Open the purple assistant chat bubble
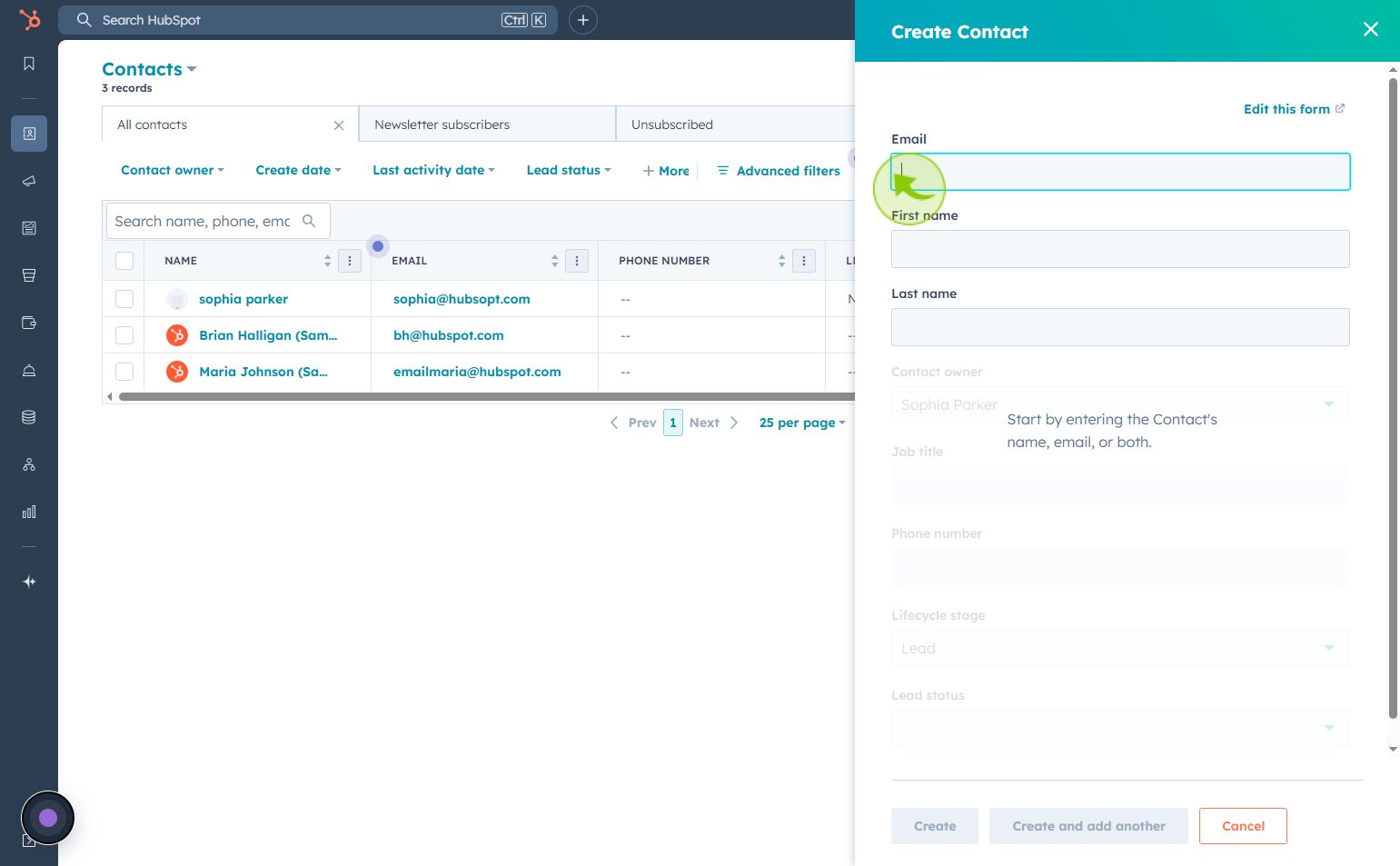Viewport: 1400px width, 866px height. pos(48,818)
